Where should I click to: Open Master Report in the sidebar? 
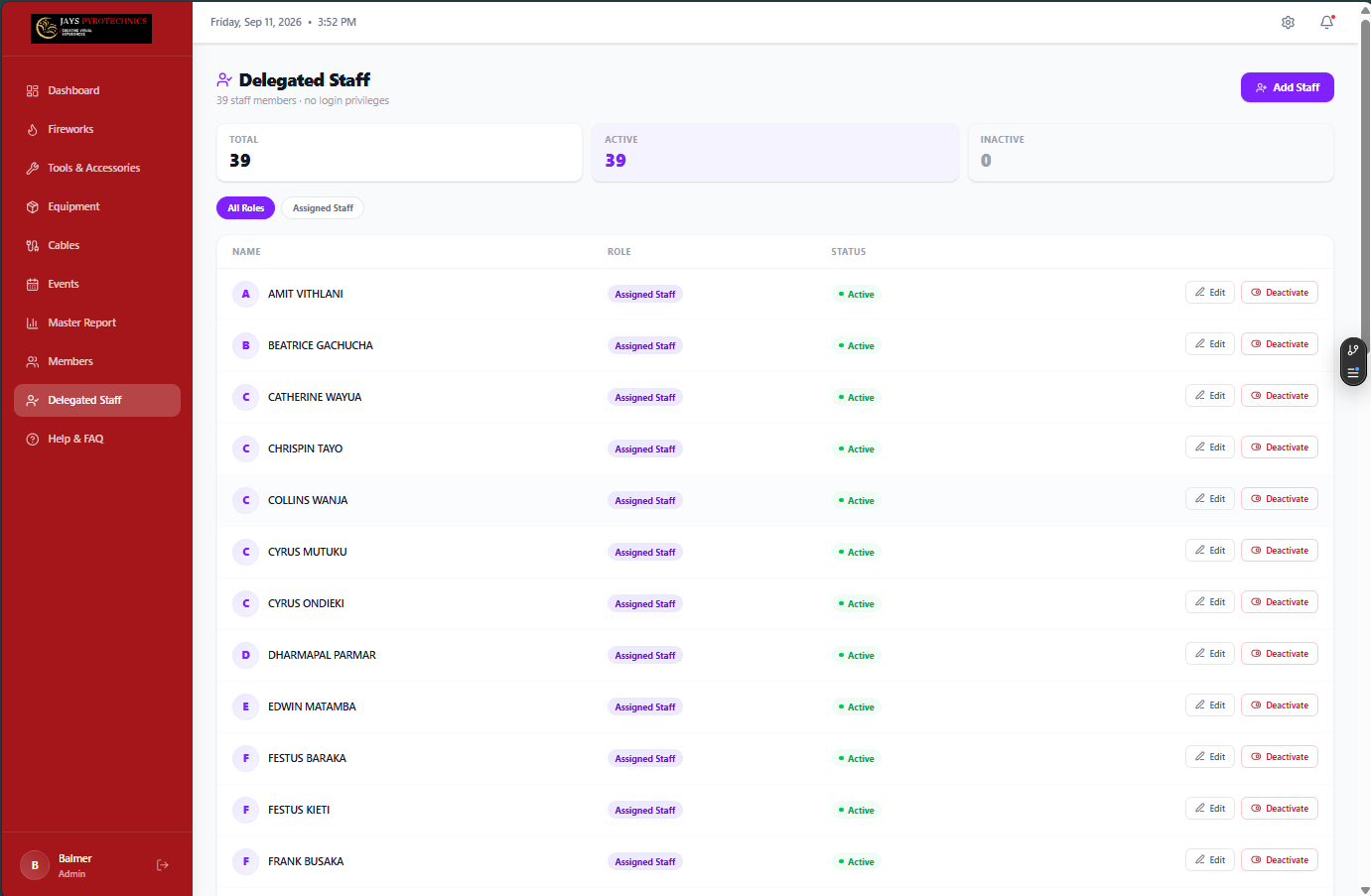coord(97,322)
